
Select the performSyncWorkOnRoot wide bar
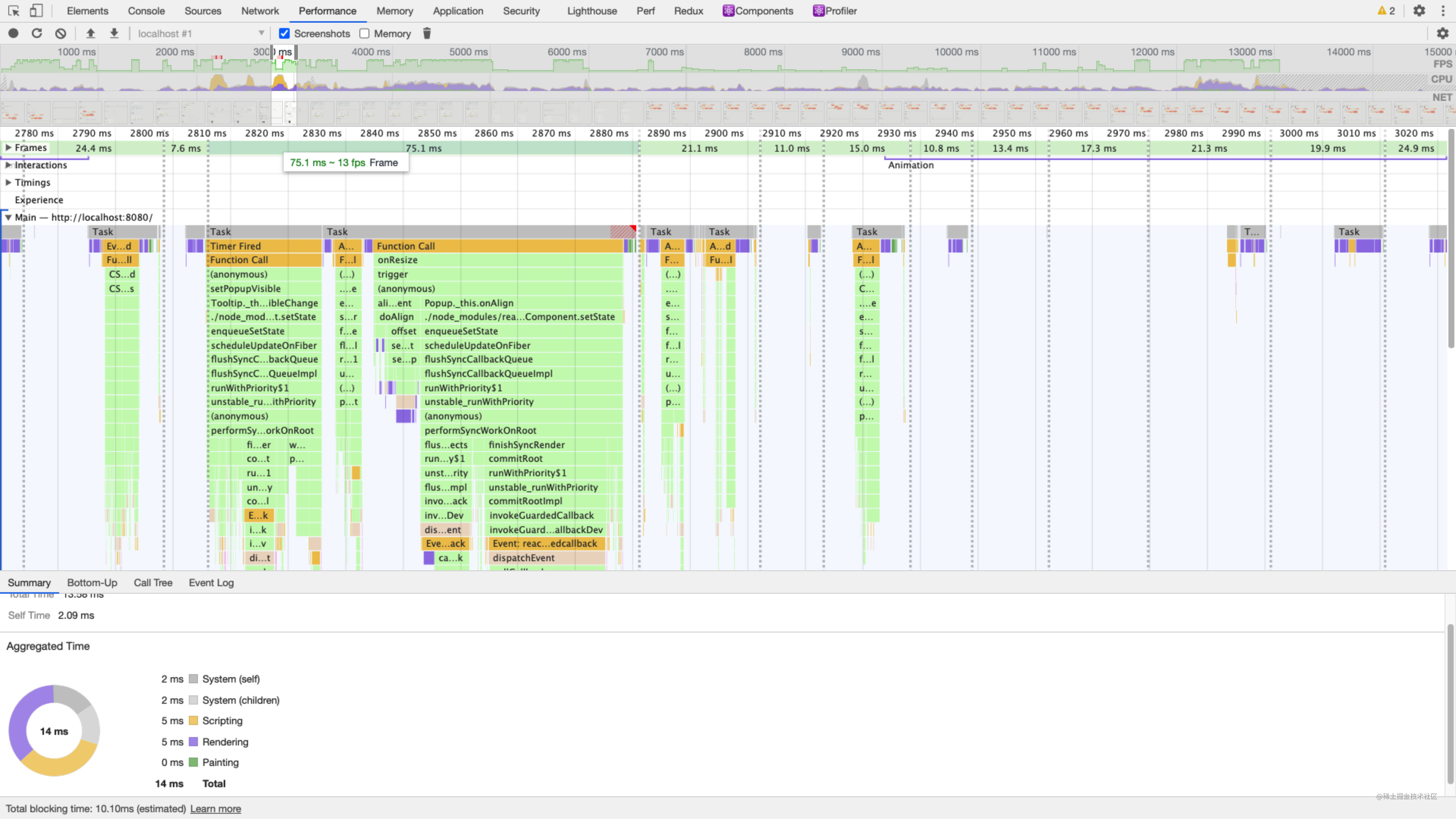522,431
